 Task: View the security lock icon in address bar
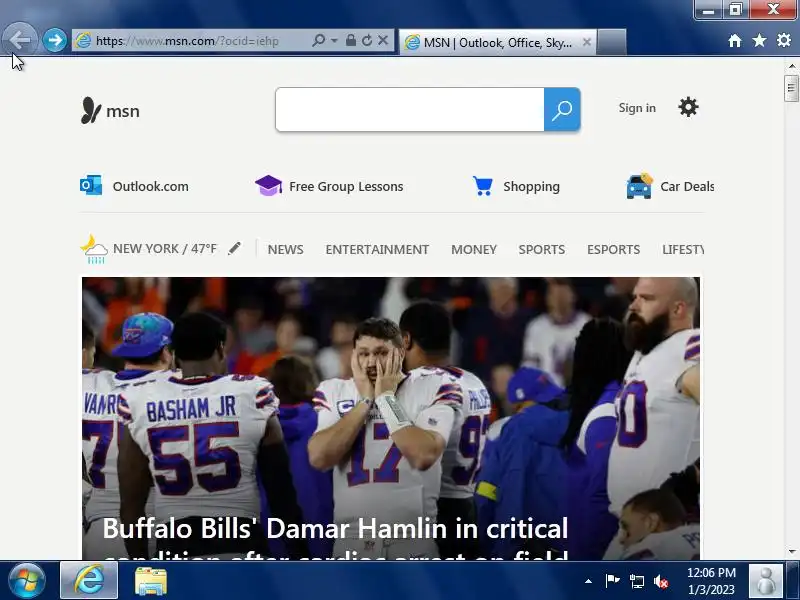pyautogui.click(x=351, y=40)
